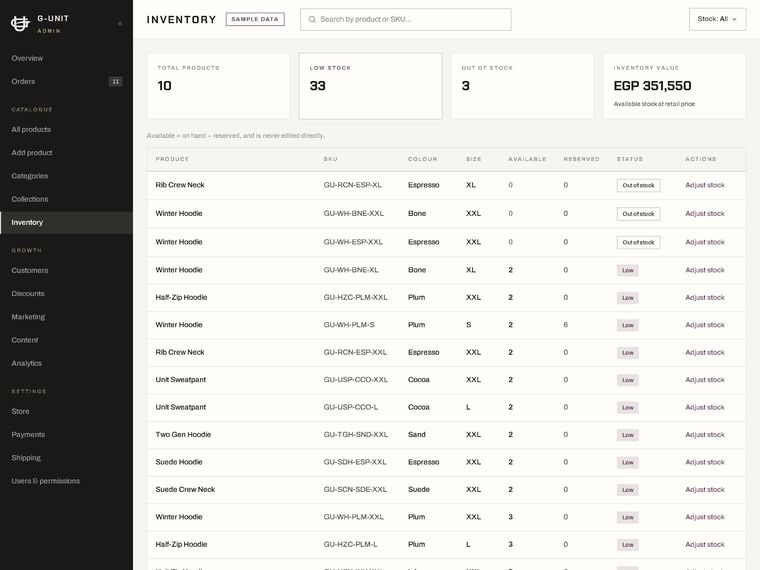Select the Total Products card
The height and width of the screenshot is (570, 760).
click(x=219, y=86)
